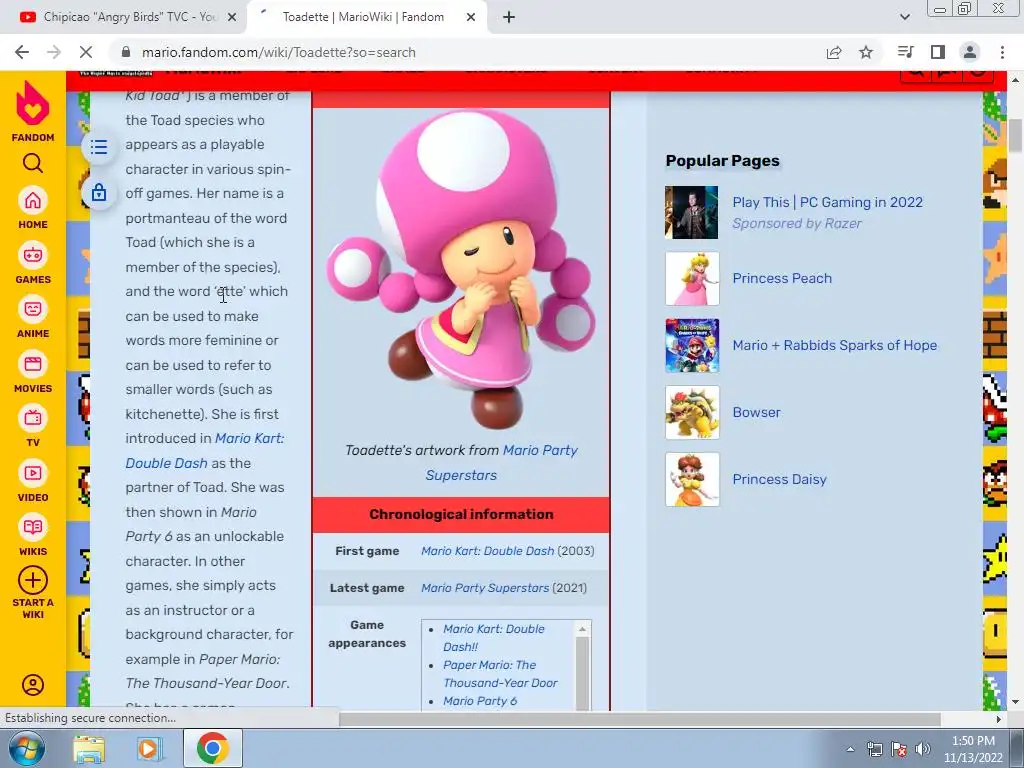Viewport: 1024px width, 768px height.
Task: Share this page via share icon
Action: click(x=834, y=52)
